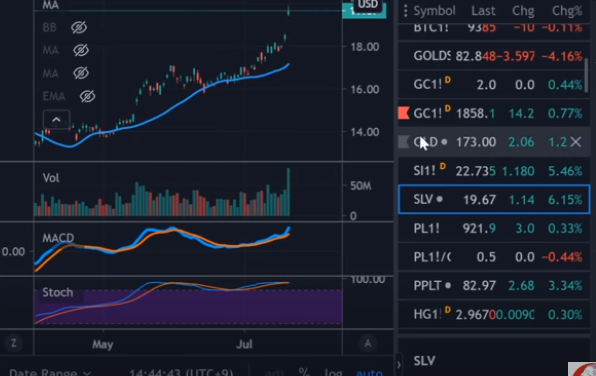Click the red flag on GC1! row
This screenshot has width=596, height=376.
(x=404, y=113)
